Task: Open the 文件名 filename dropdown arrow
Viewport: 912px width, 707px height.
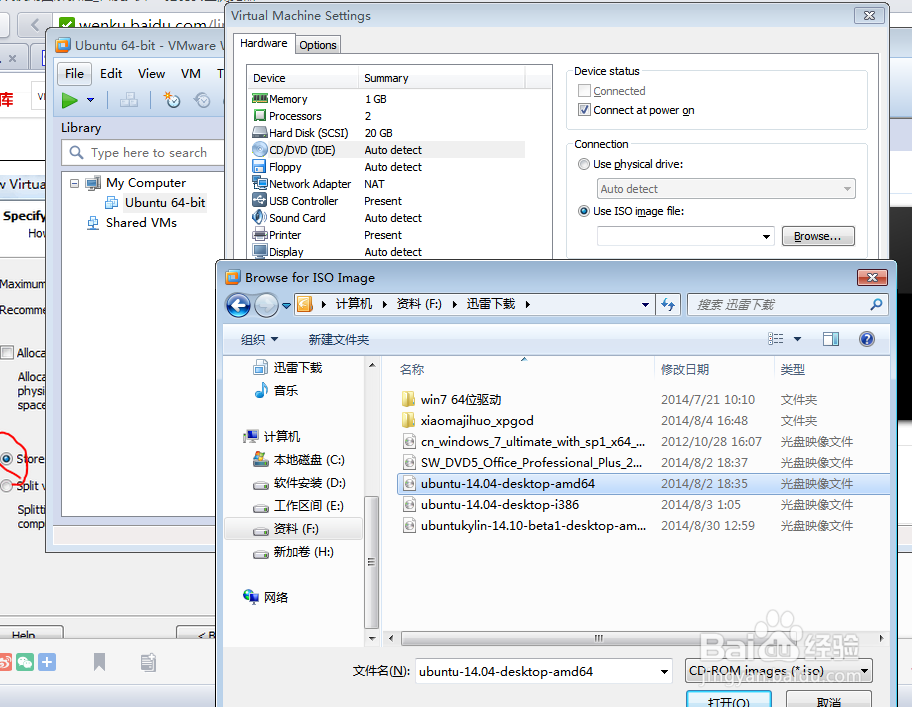Action: point(664,672)
